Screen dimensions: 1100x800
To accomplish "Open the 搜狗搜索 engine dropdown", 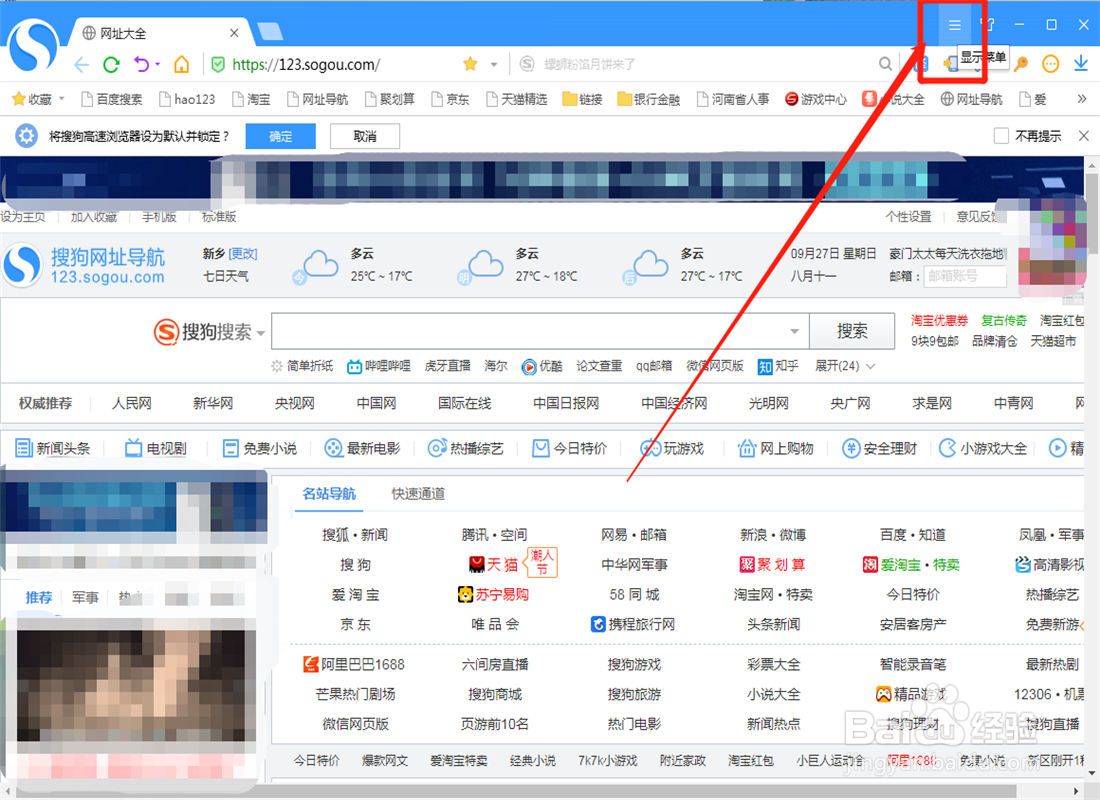I will [x=259, y=332].
